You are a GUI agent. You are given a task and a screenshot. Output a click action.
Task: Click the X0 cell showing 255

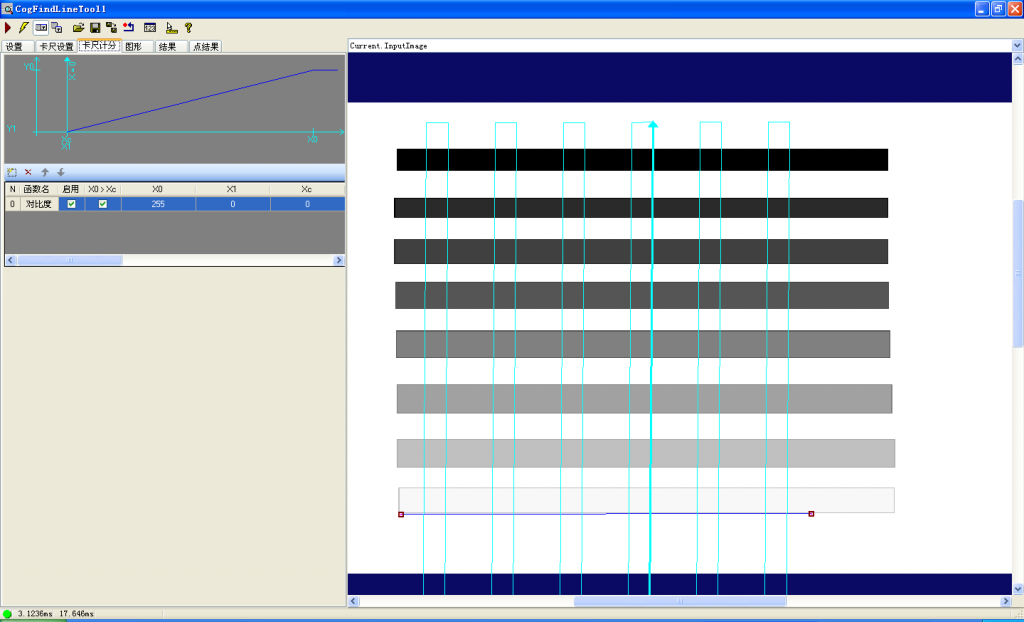(x=158, y=204)
